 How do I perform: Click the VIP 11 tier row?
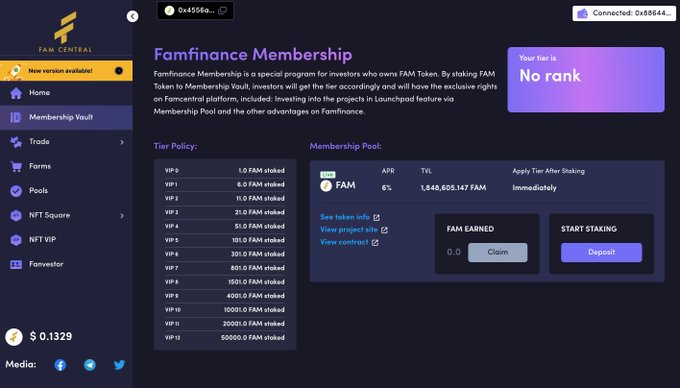coord(225,324)
